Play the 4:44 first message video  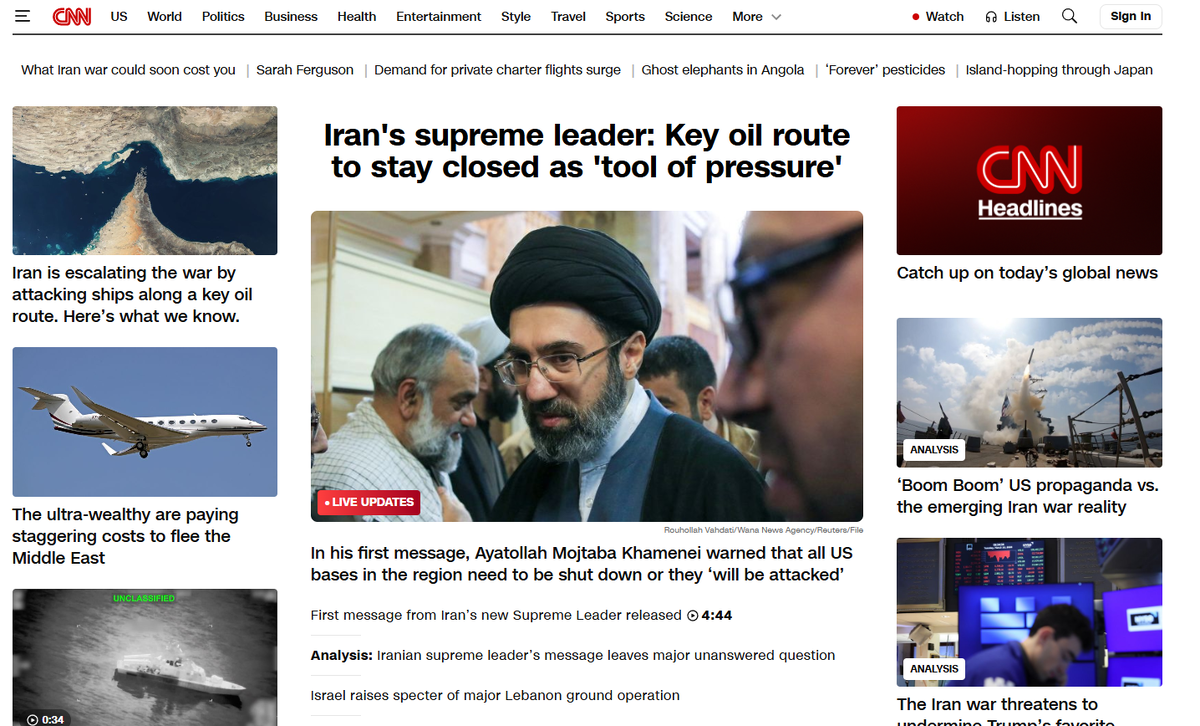click(x=710, y=615)
